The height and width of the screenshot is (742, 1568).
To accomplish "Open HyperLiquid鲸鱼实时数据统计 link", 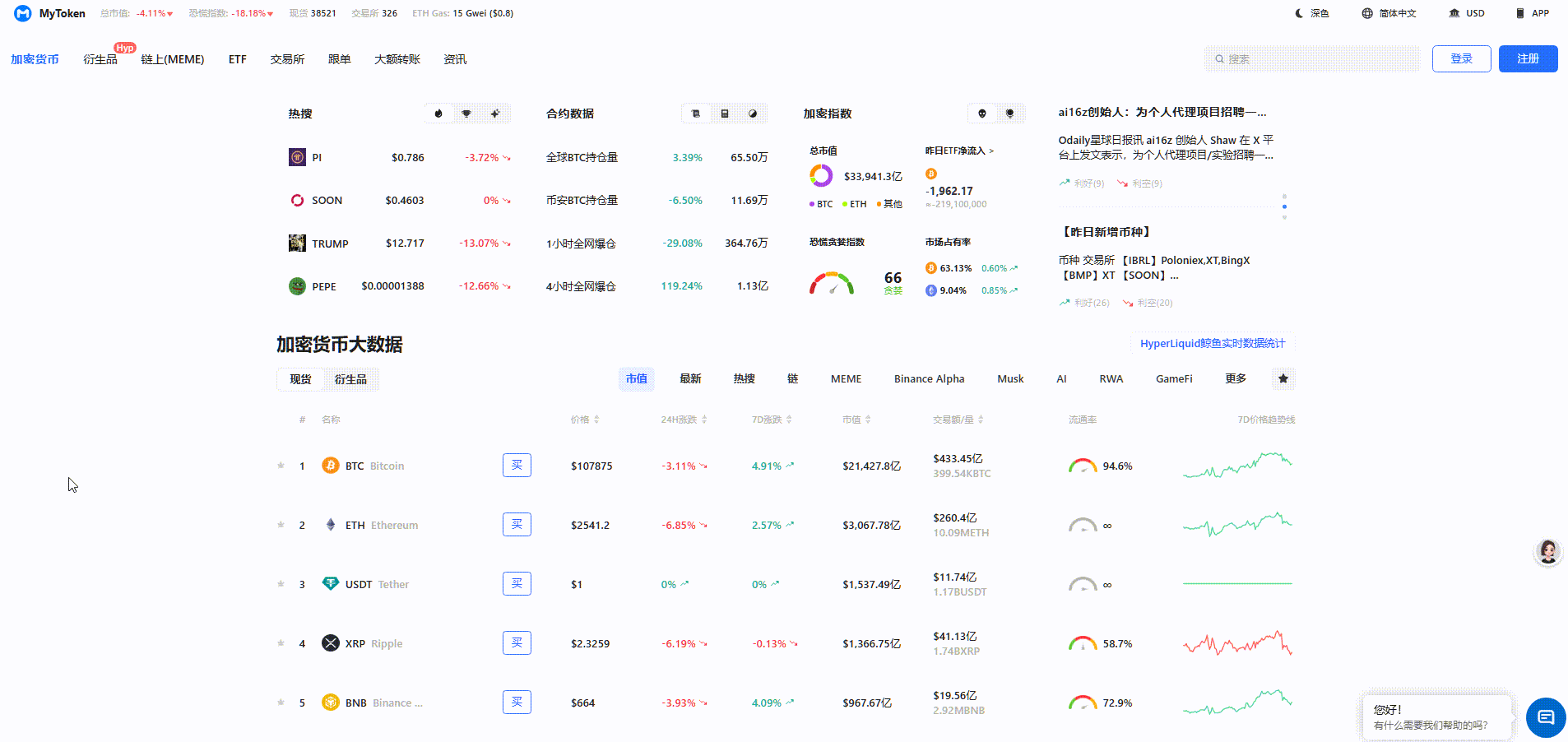I will [x=1212, y=343].
